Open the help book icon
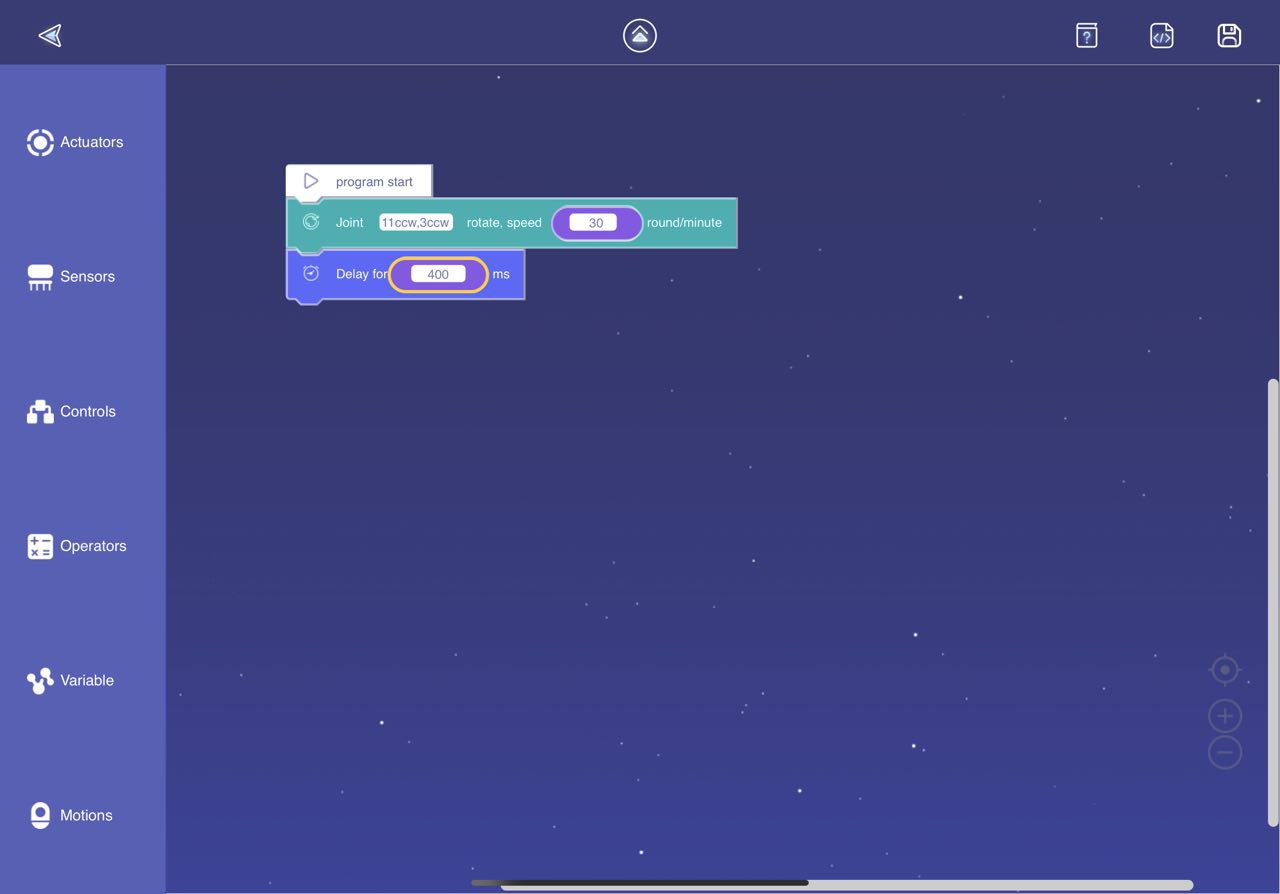The height and width of the screenshot is (894, 1280). (1087, 36)
